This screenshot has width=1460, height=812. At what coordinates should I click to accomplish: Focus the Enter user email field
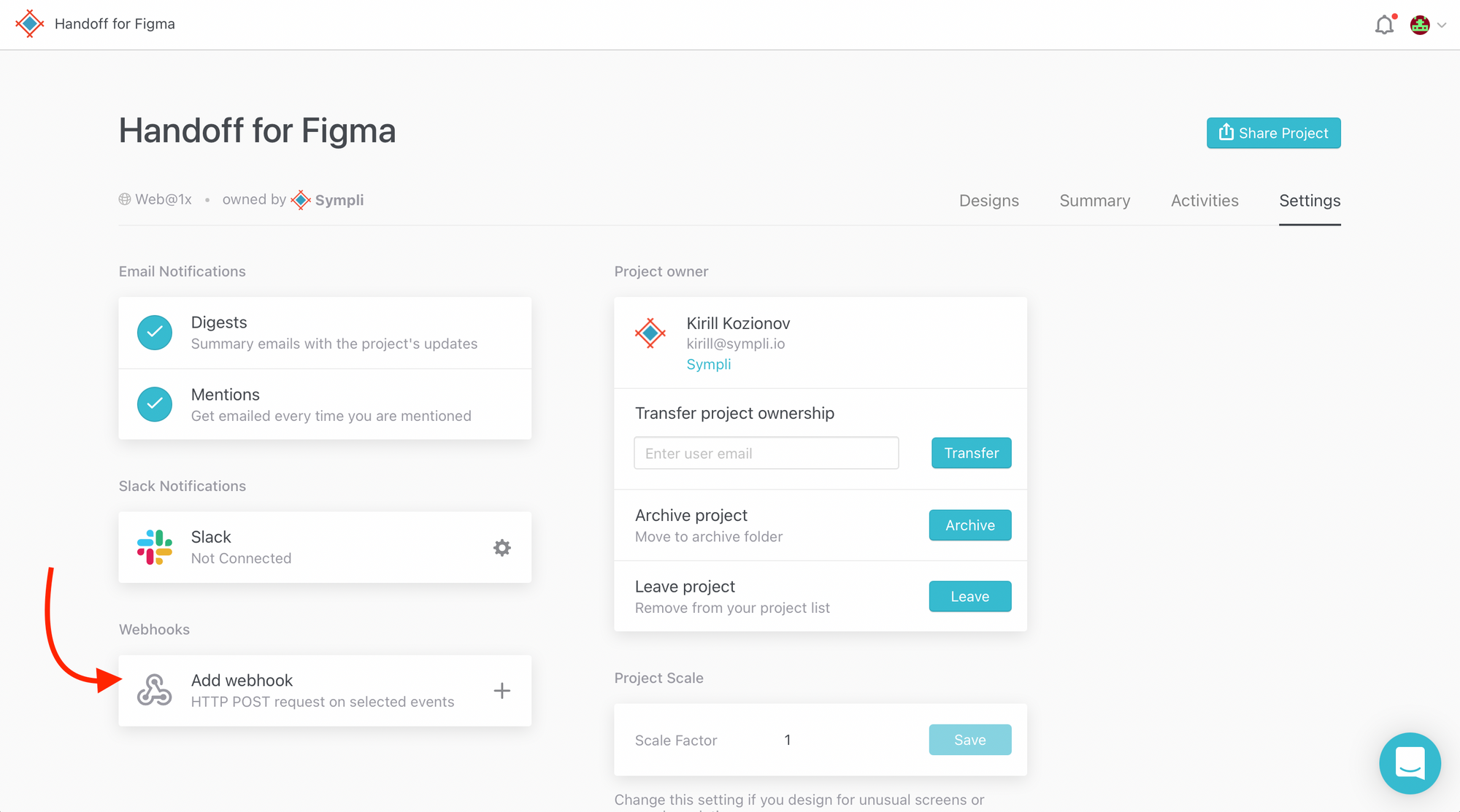pos(766,453)
